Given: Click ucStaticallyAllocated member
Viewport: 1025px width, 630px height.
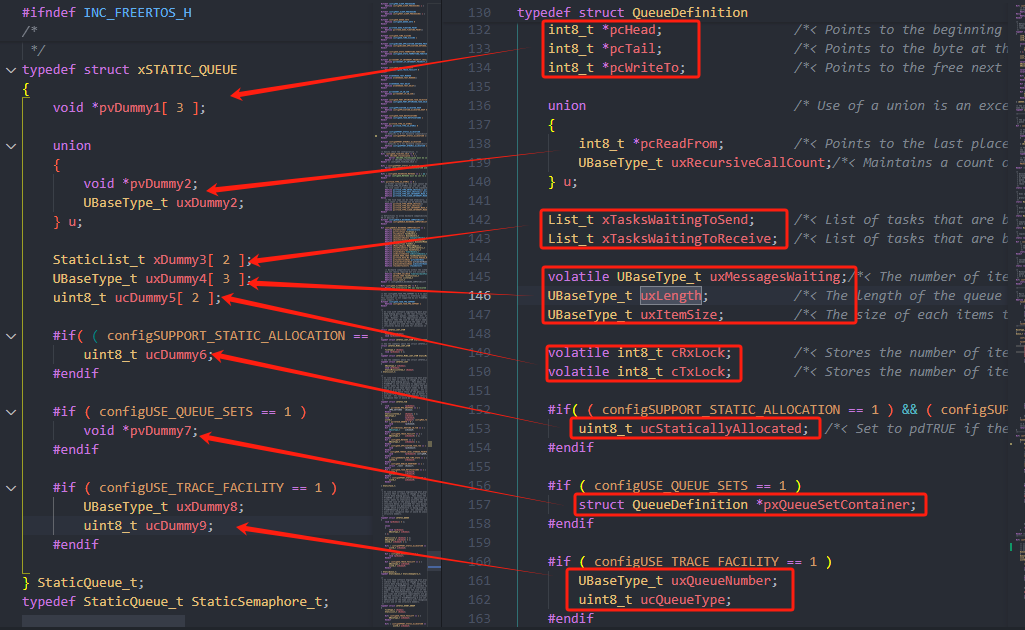Looking at the screenshot, I should pyautogui.click(x=721, y=429).
